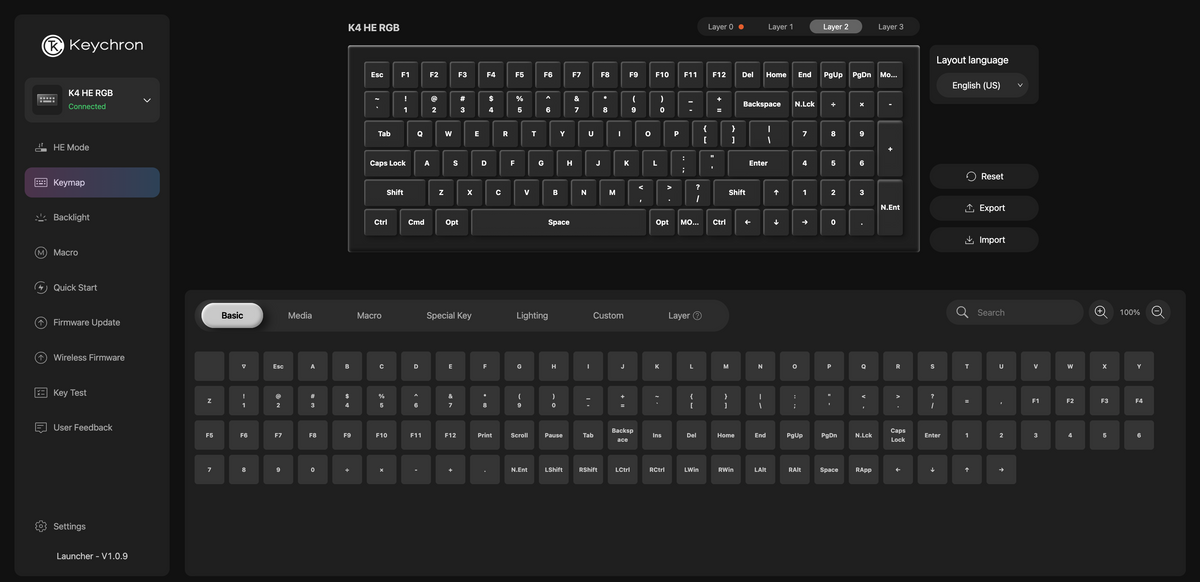Select the Keymap sidebar item
The height and width of the screenshot is (582, 1200).
[x=92, y=182]
